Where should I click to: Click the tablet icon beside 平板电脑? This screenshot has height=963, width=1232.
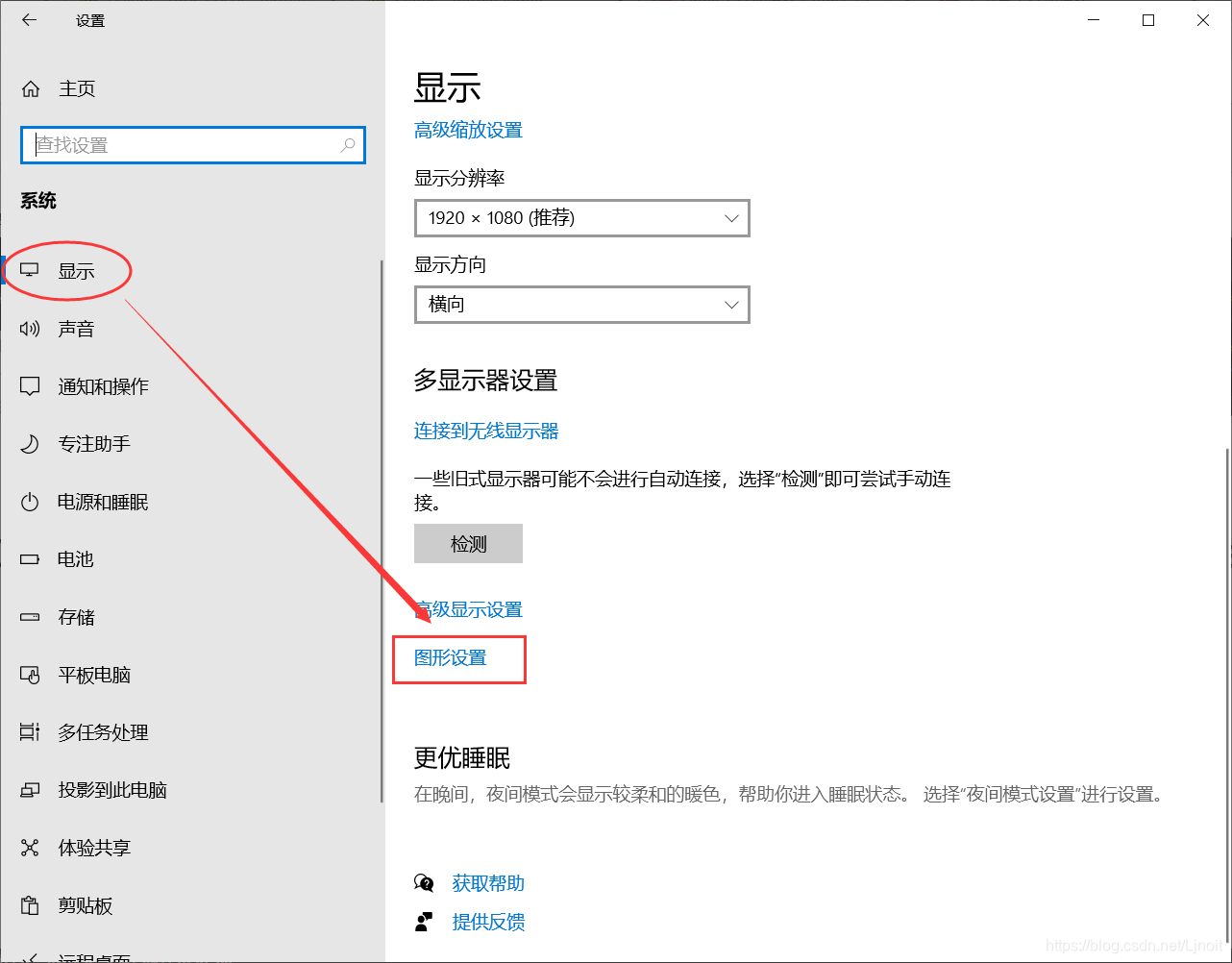[x=30, y=675]
